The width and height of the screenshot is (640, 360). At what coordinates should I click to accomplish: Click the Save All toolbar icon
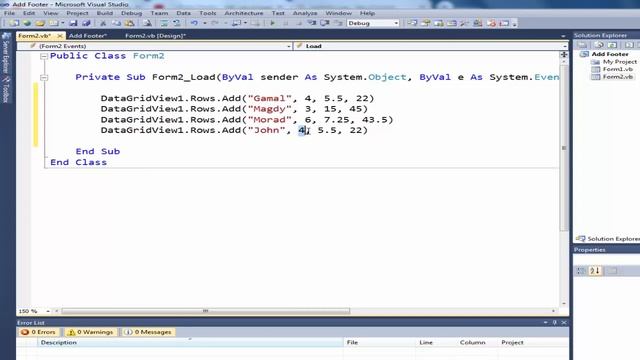pyautogui.click(x=86, y=23)
